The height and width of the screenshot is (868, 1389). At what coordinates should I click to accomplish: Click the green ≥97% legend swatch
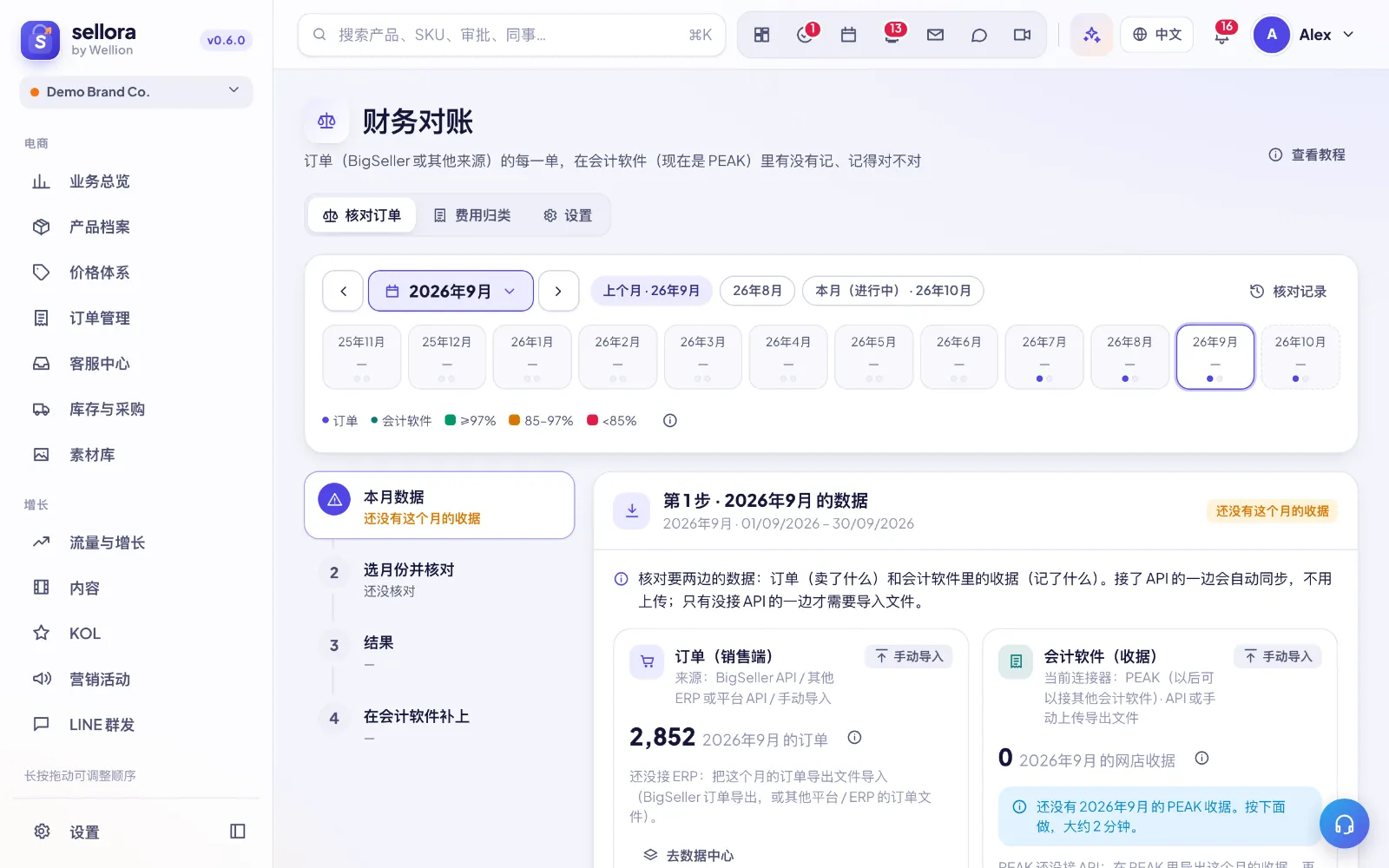[451, 420]
